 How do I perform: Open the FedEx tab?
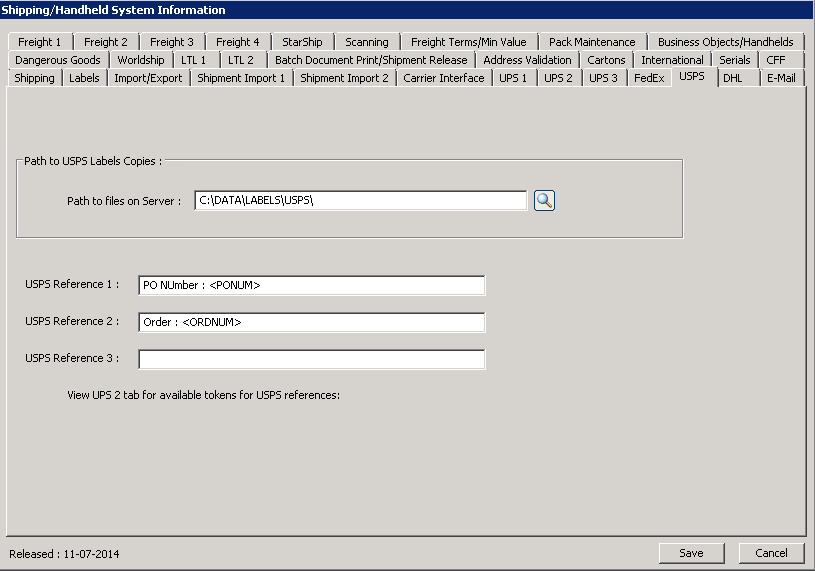point(649,78)
